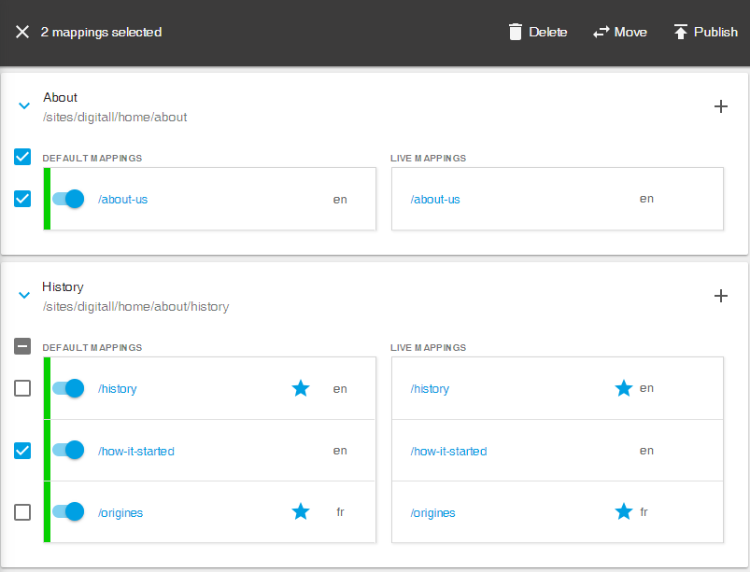Click 'Default Mappings' heading in About section
Viewport: 750px width, 572px height.
click(x=92, y=158)
